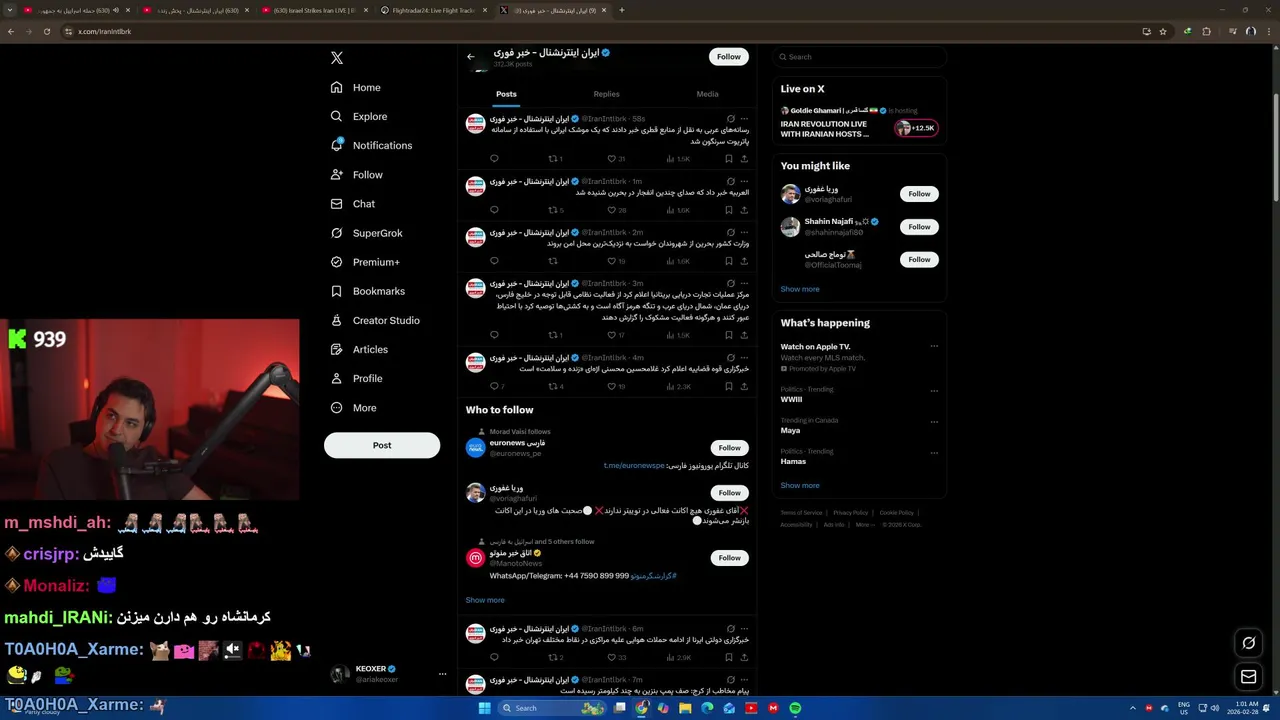Open options for Apple TV promoted item
The image size is (1280, 720).
934,347
